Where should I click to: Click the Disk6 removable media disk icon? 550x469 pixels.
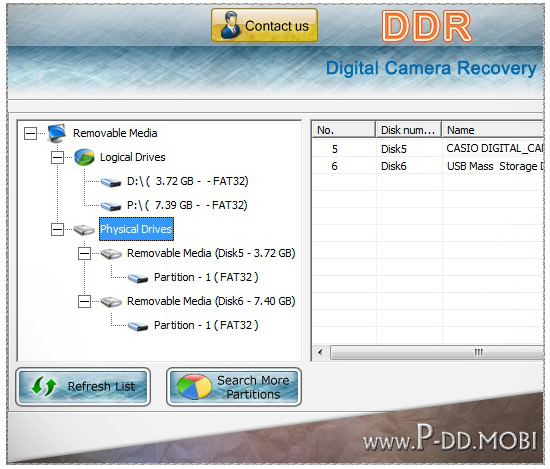tap(111, 302)
